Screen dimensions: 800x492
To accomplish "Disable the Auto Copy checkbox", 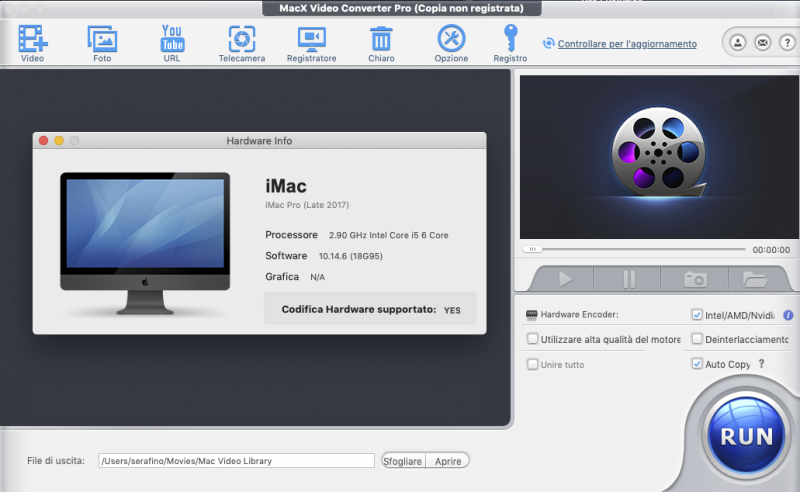I will (x=696, y=364).
